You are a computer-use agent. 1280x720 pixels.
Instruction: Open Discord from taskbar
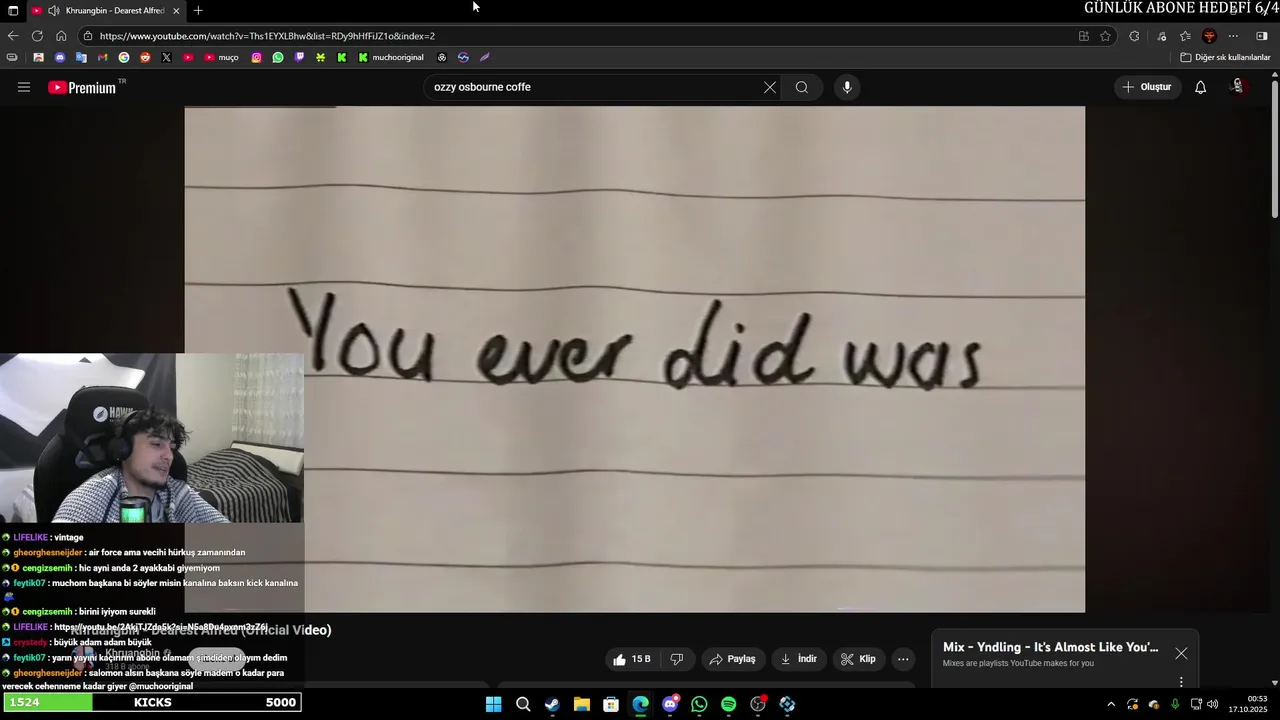670,704
